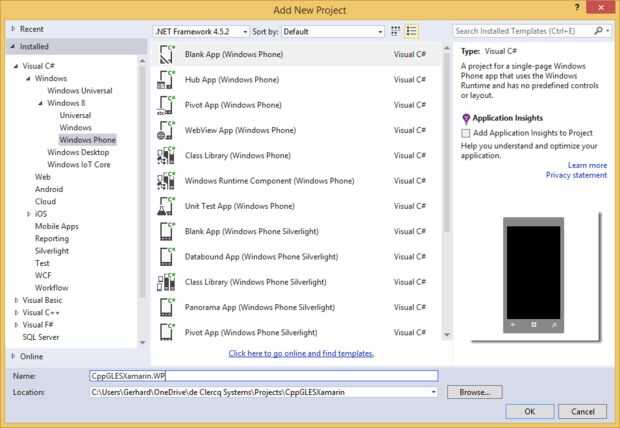620x428 pixels.
Task: Click the Blank App (Windows Phone Silverlight) icon
Action: 167,232
